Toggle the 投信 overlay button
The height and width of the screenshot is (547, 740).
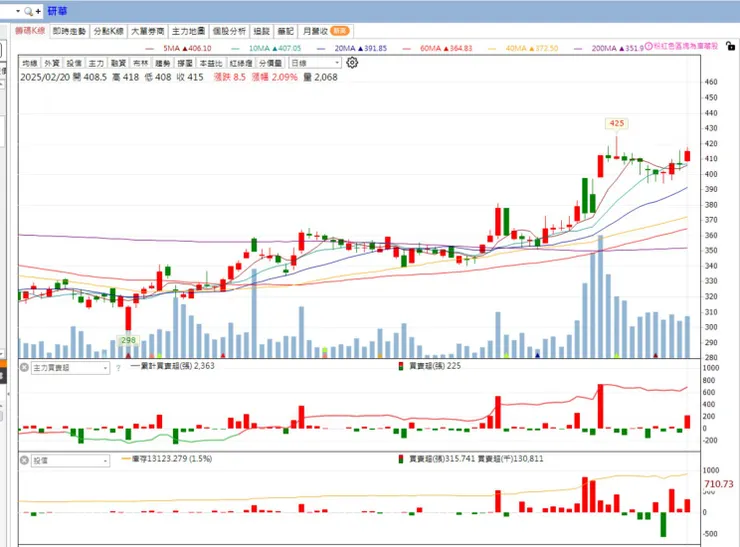click(x=74, y=63)
